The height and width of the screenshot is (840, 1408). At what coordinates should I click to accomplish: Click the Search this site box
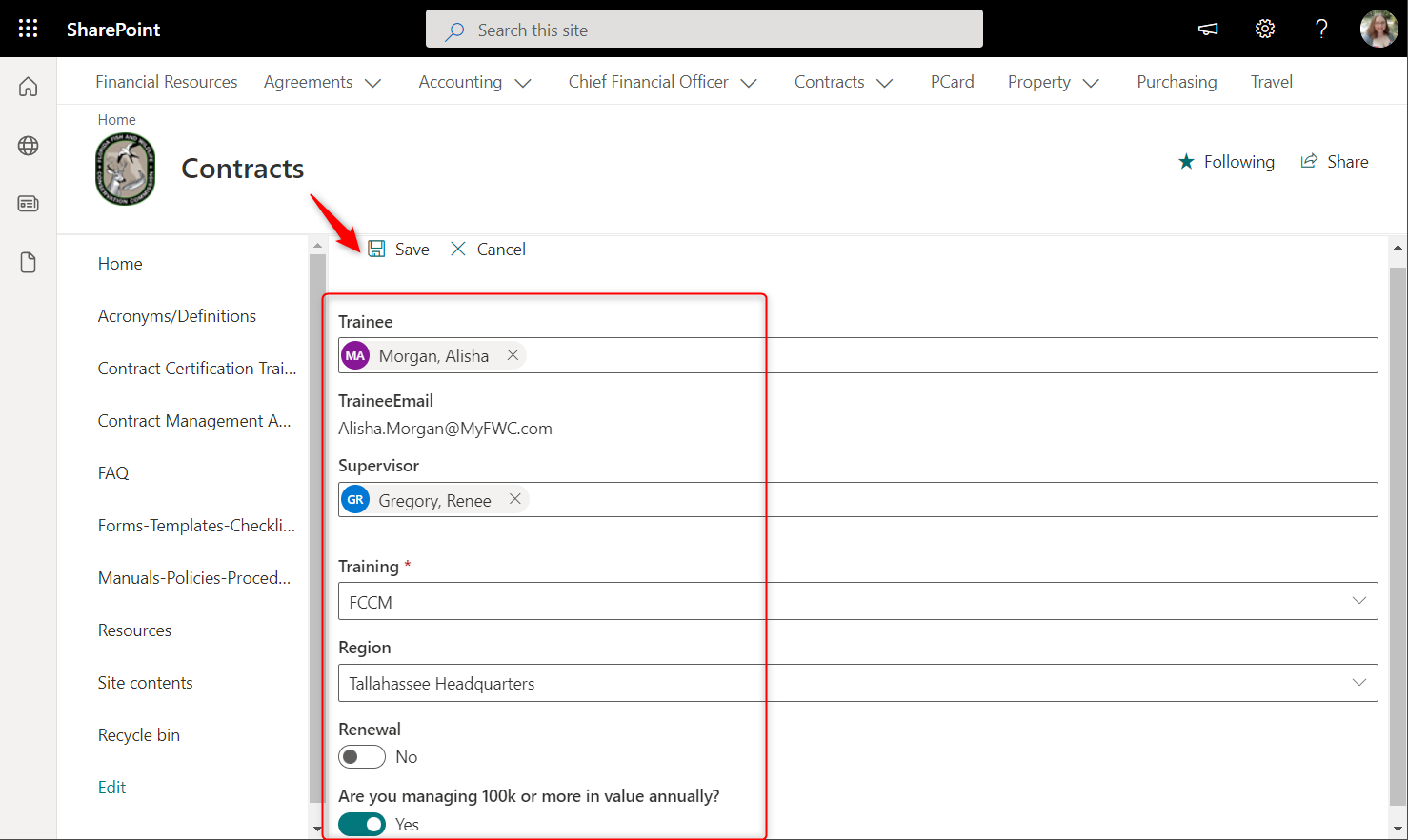(x=704, y=29)
